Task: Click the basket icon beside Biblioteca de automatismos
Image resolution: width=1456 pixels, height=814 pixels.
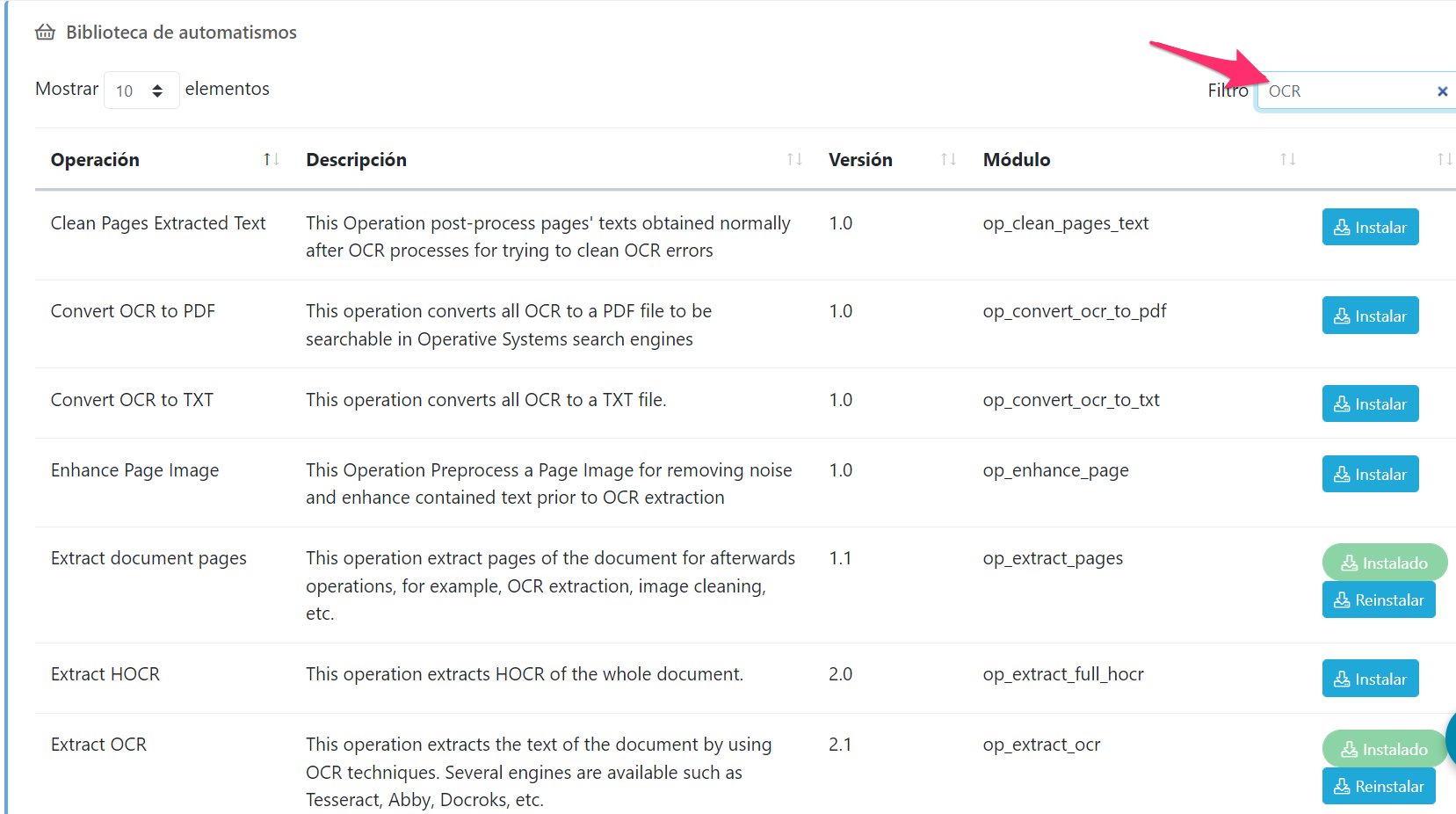Action: click(x=45, y=33)
